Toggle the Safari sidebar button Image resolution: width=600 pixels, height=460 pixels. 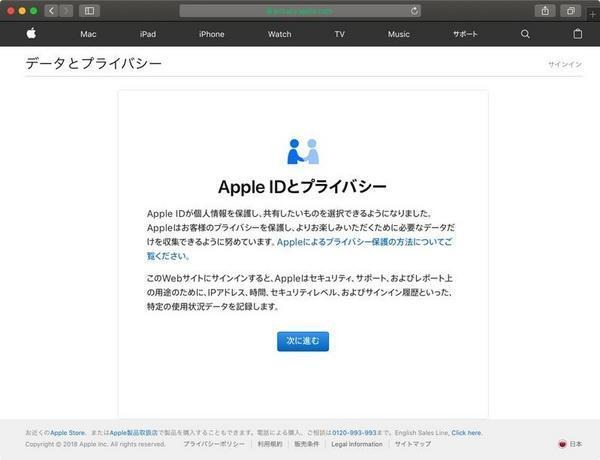coord(89,11)
